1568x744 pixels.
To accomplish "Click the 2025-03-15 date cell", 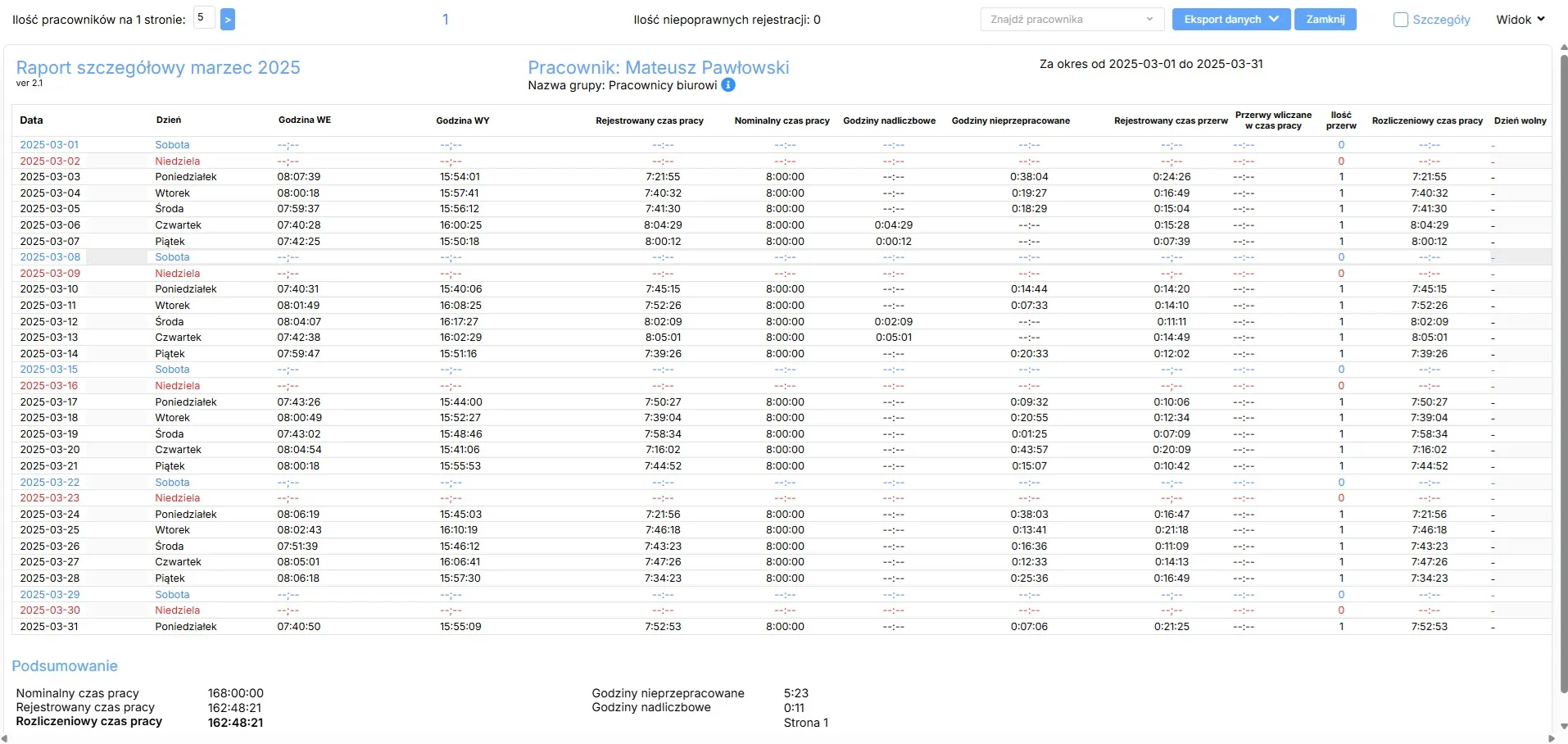I will [x=49, y=370].
